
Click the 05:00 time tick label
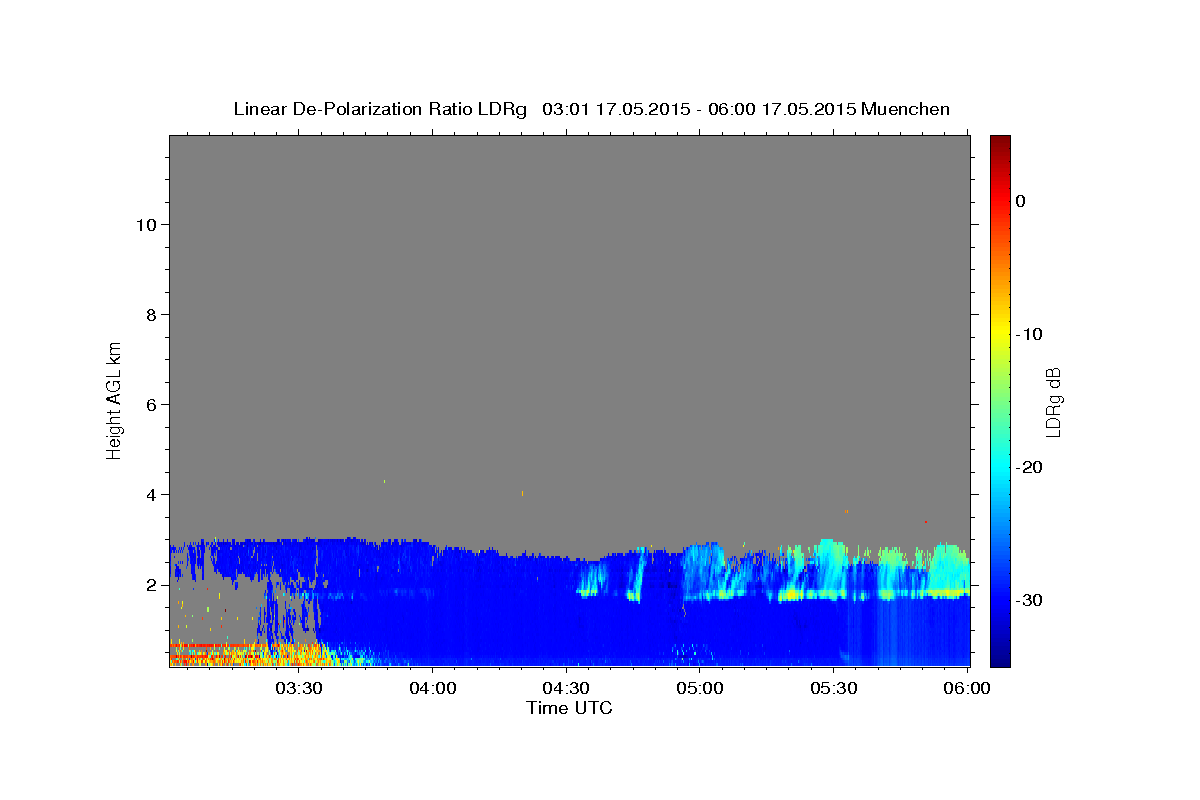coord(700,688)
